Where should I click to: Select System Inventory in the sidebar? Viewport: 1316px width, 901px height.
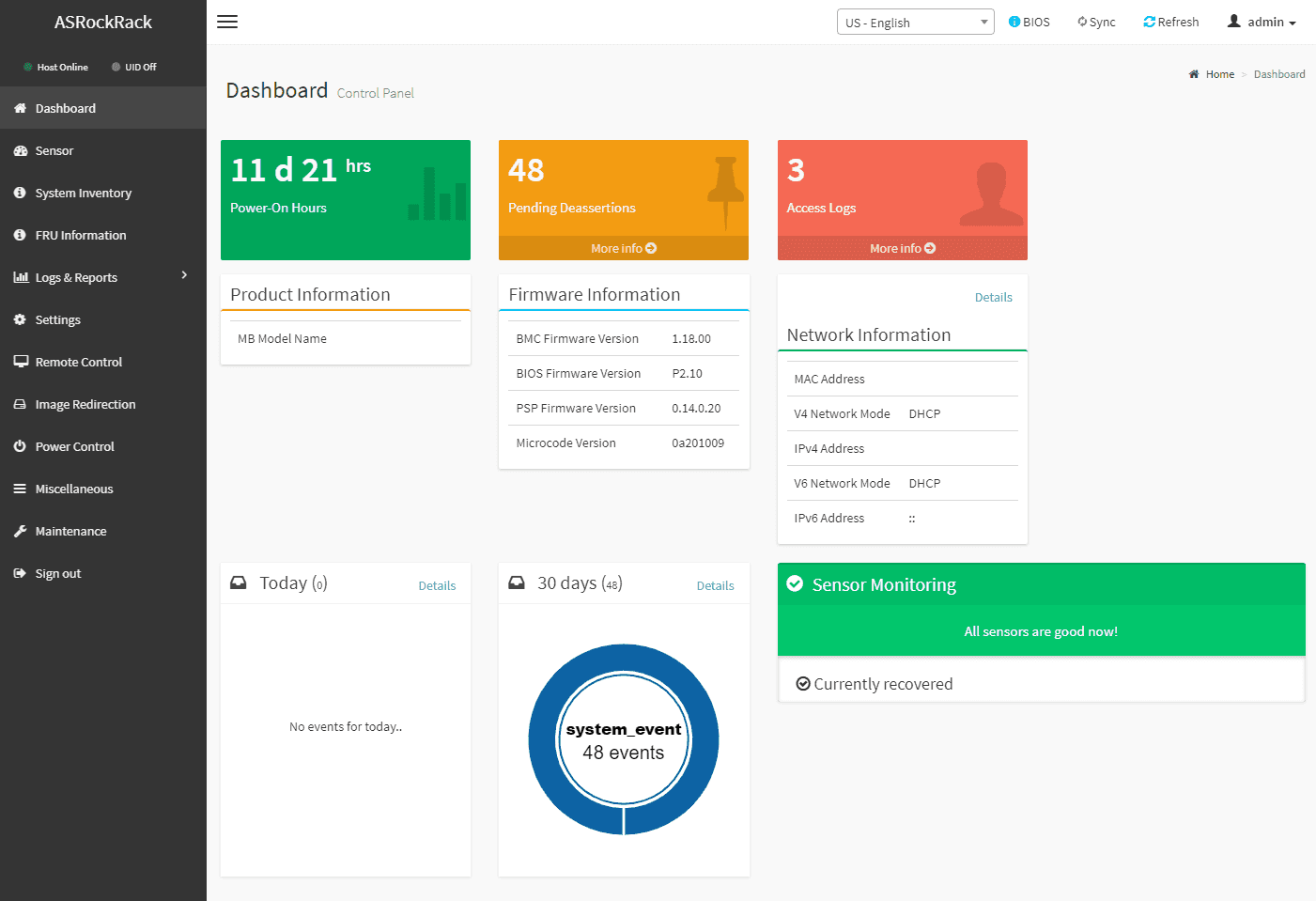point(83,193)
